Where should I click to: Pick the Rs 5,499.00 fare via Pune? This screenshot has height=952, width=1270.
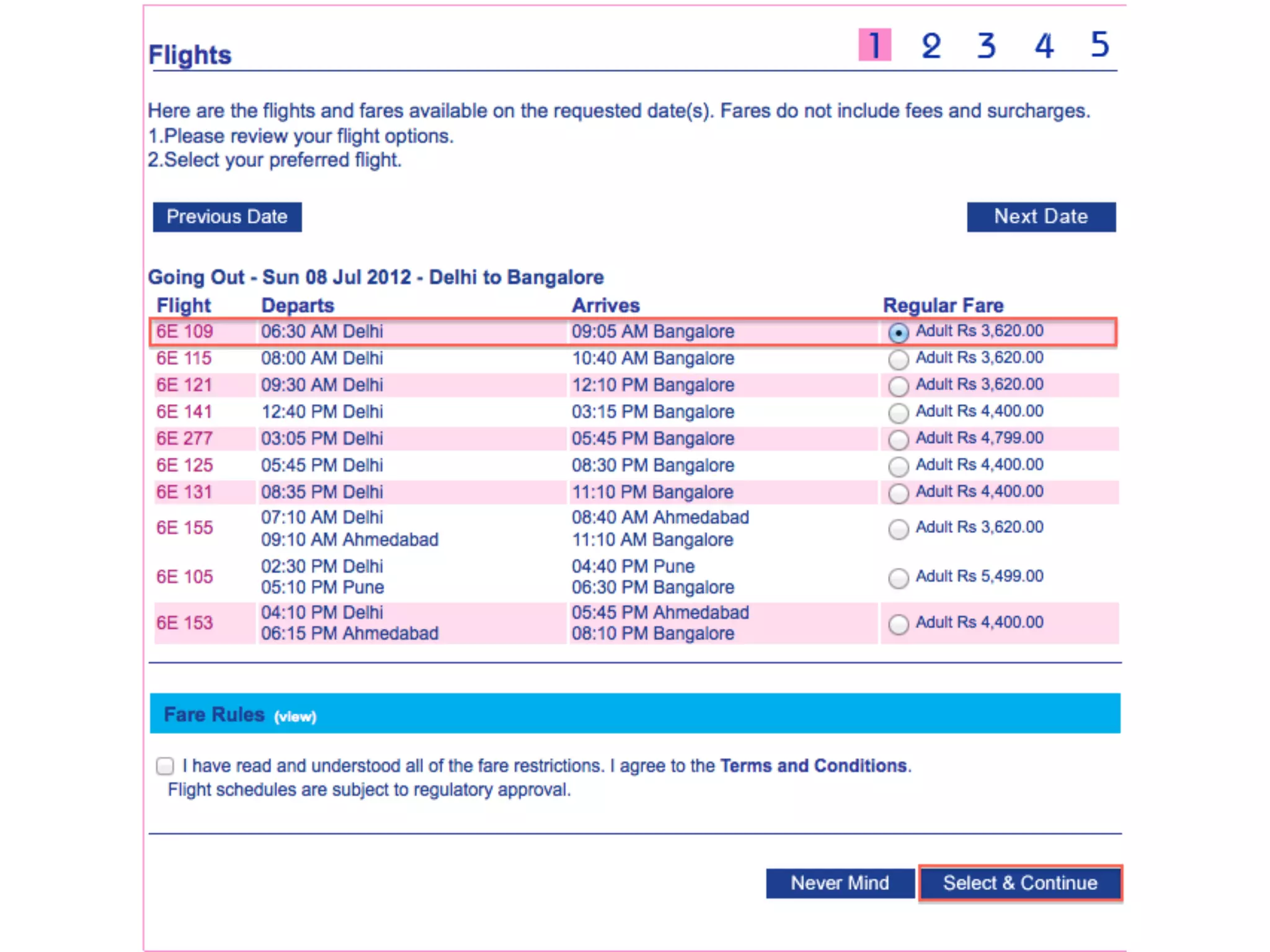898,578
